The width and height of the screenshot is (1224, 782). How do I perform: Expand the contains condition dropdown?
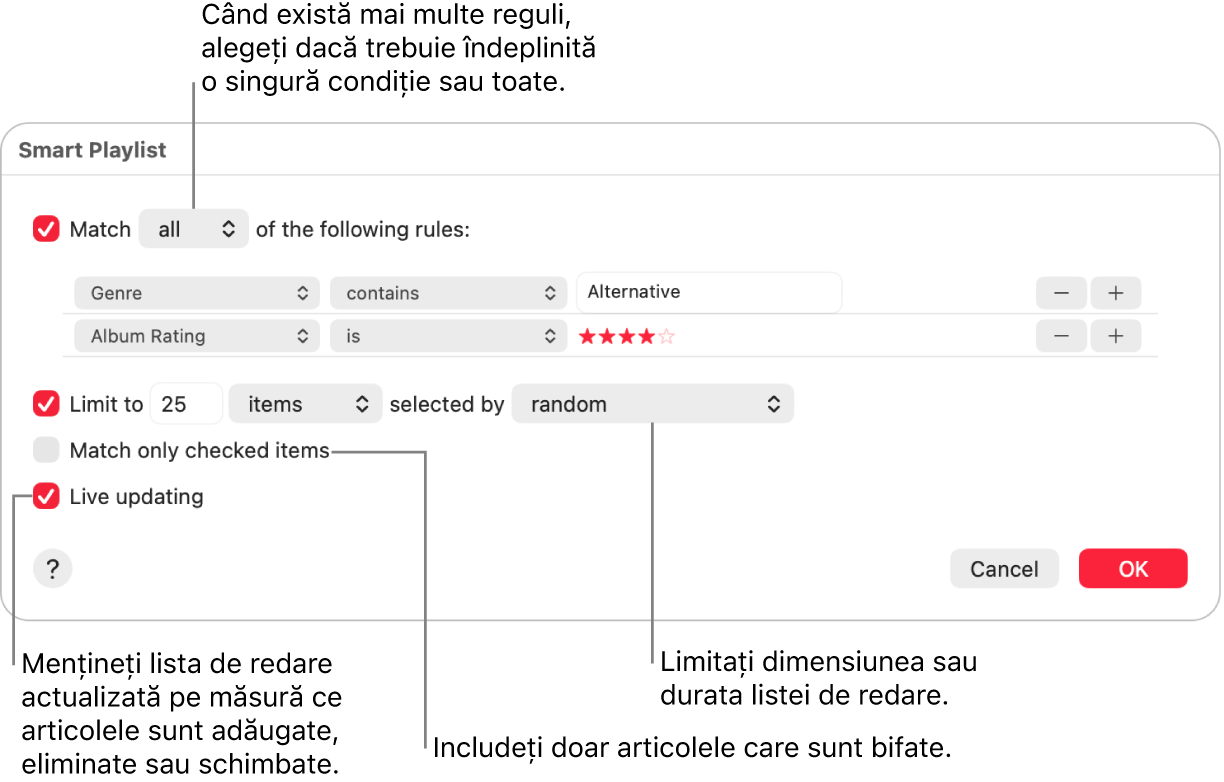[449, 293]
